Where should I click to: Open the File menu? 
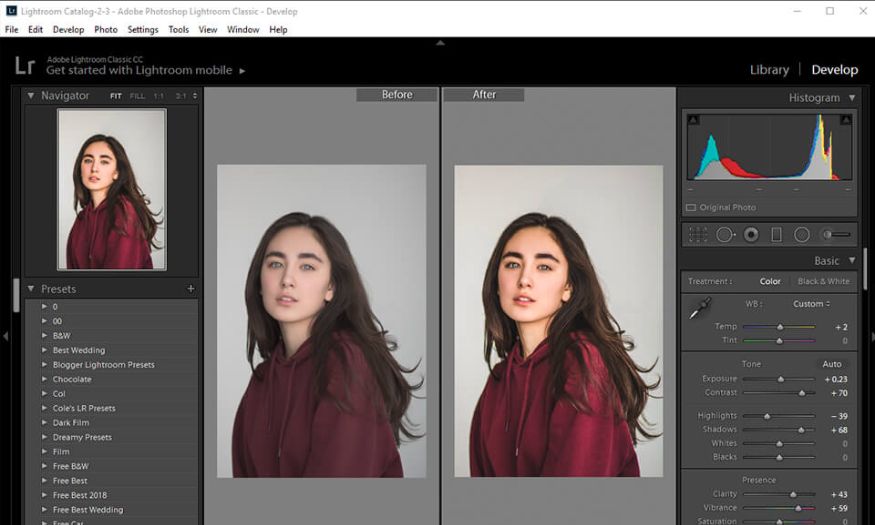11,30
